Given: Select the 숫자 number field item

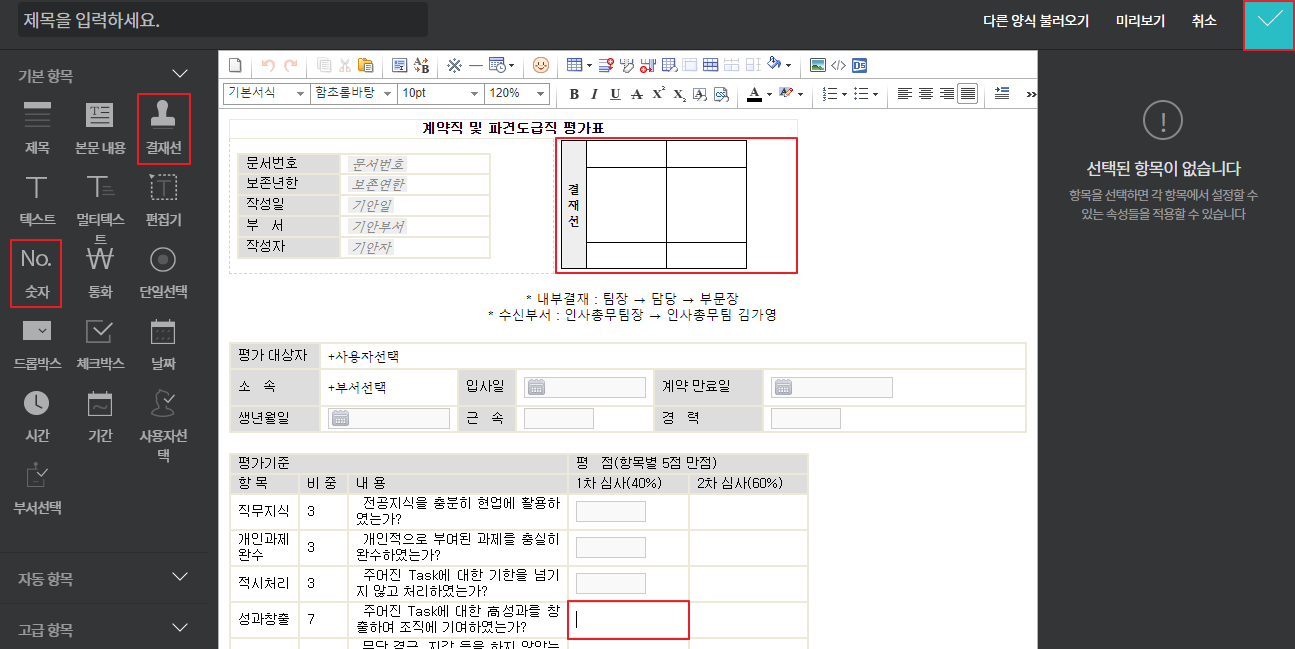Looking at the screenshot, I should pyautogui.click(x=36, y=272).
